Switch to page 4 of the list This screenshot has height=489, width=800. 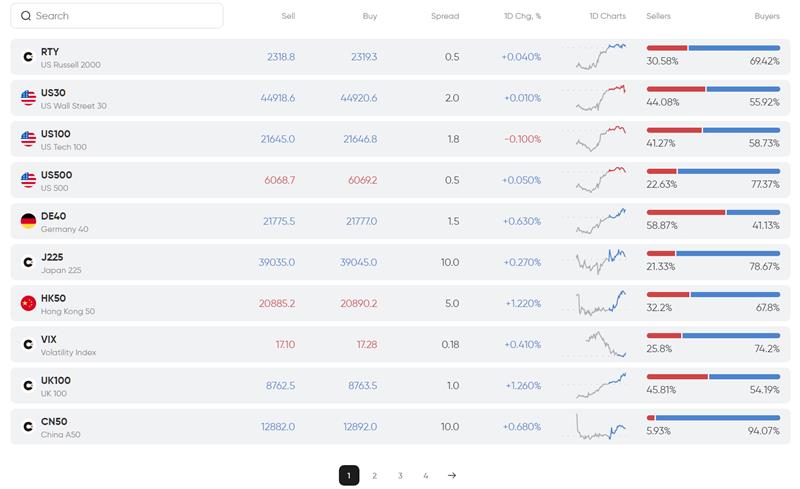(x=426, y=476)
